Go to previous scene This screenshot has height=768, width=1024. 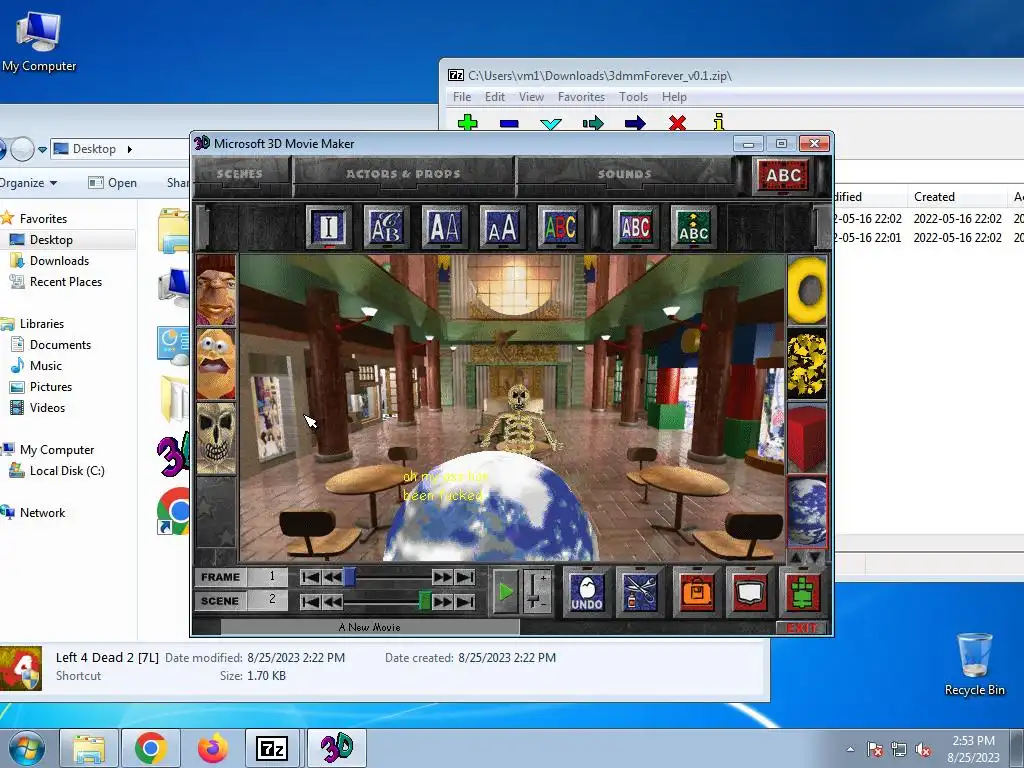332,601
